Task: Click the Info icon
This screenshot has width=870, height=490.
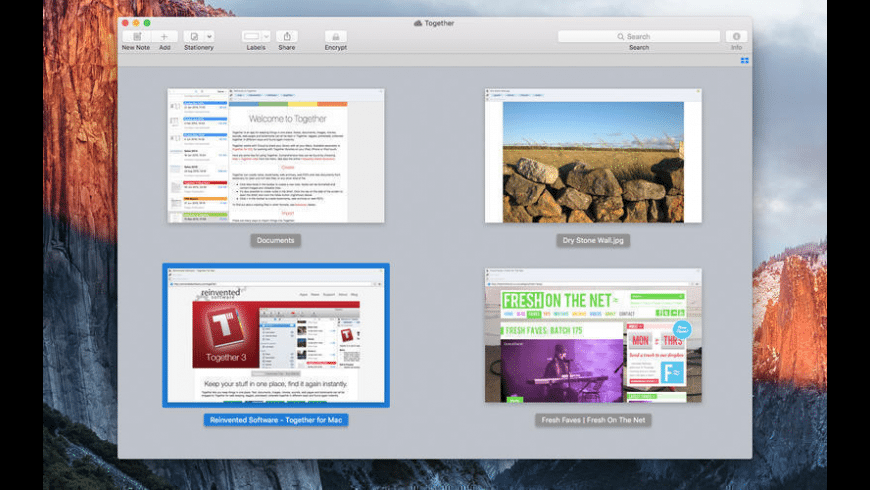Action: tap(736, 37)
